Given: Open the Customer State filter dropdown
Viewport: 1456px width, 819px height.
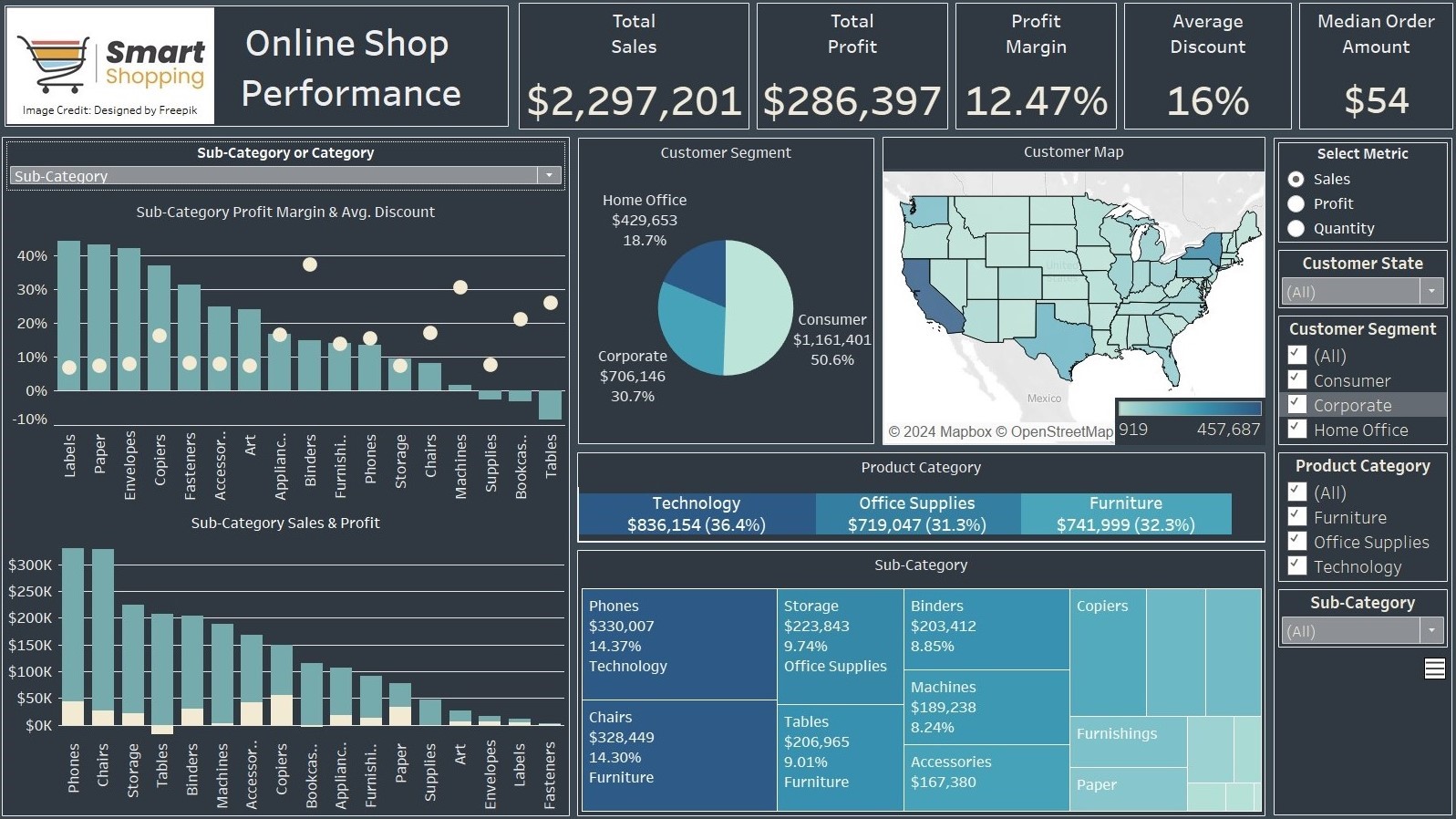Looking at the screenshot, I should pos(1363,292).
